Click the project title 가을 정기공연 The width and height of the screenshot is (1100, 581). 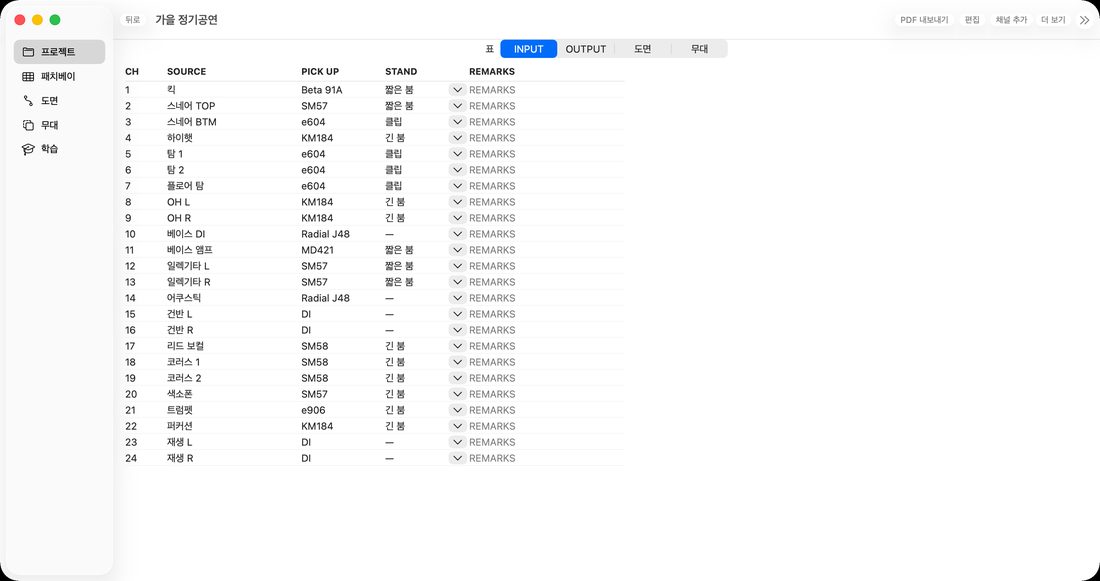point(187,20)
